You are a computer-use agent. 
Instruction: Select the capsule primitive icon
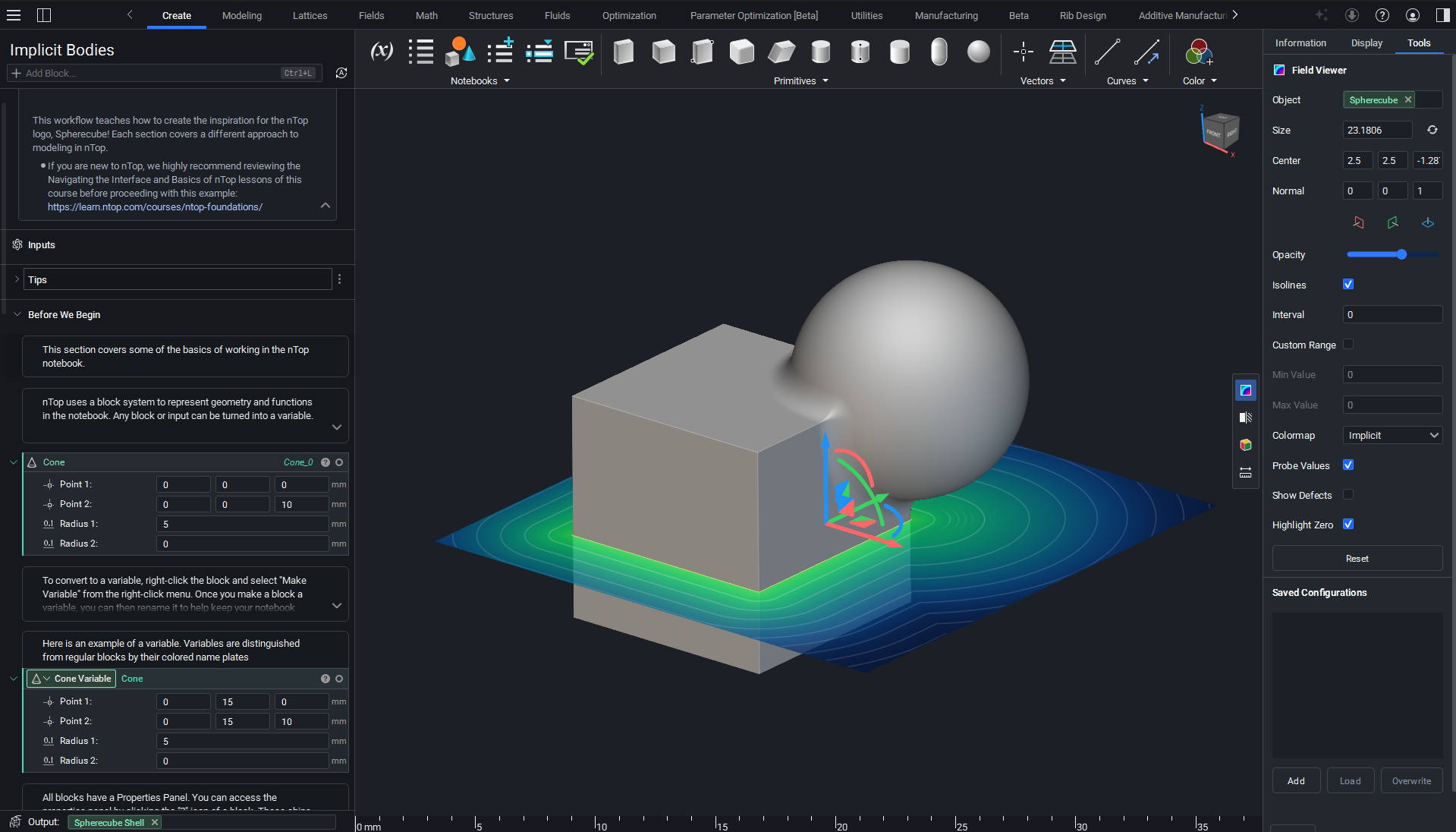[939, 52]
